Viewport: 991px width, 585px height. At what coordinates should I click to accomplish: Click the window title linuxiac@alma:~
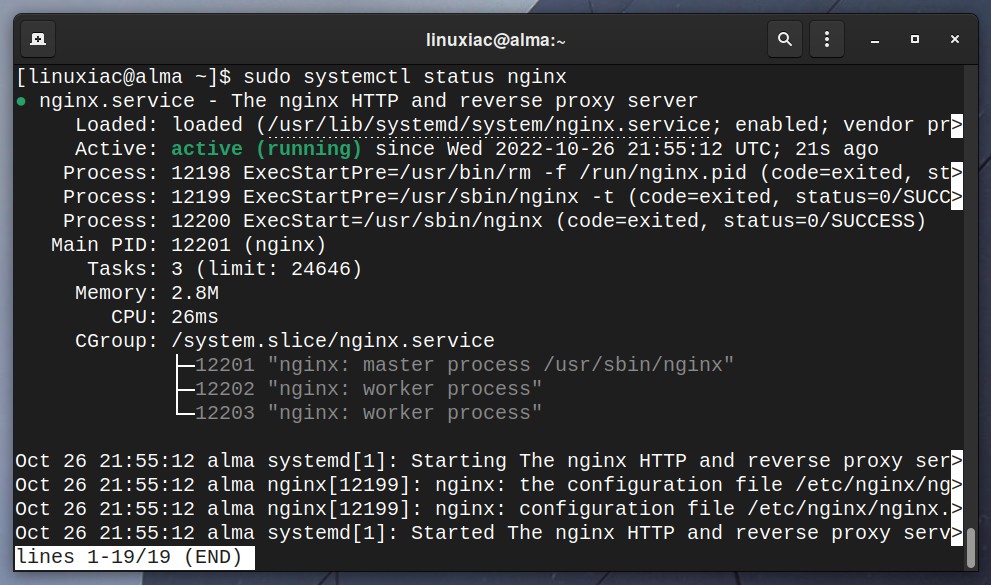click(x=496, y=40)
